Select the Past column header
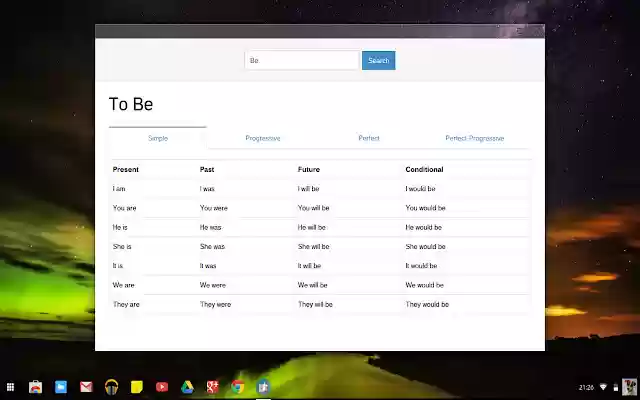The width and height of the screenshot is (640, 400). pos(207,169)
